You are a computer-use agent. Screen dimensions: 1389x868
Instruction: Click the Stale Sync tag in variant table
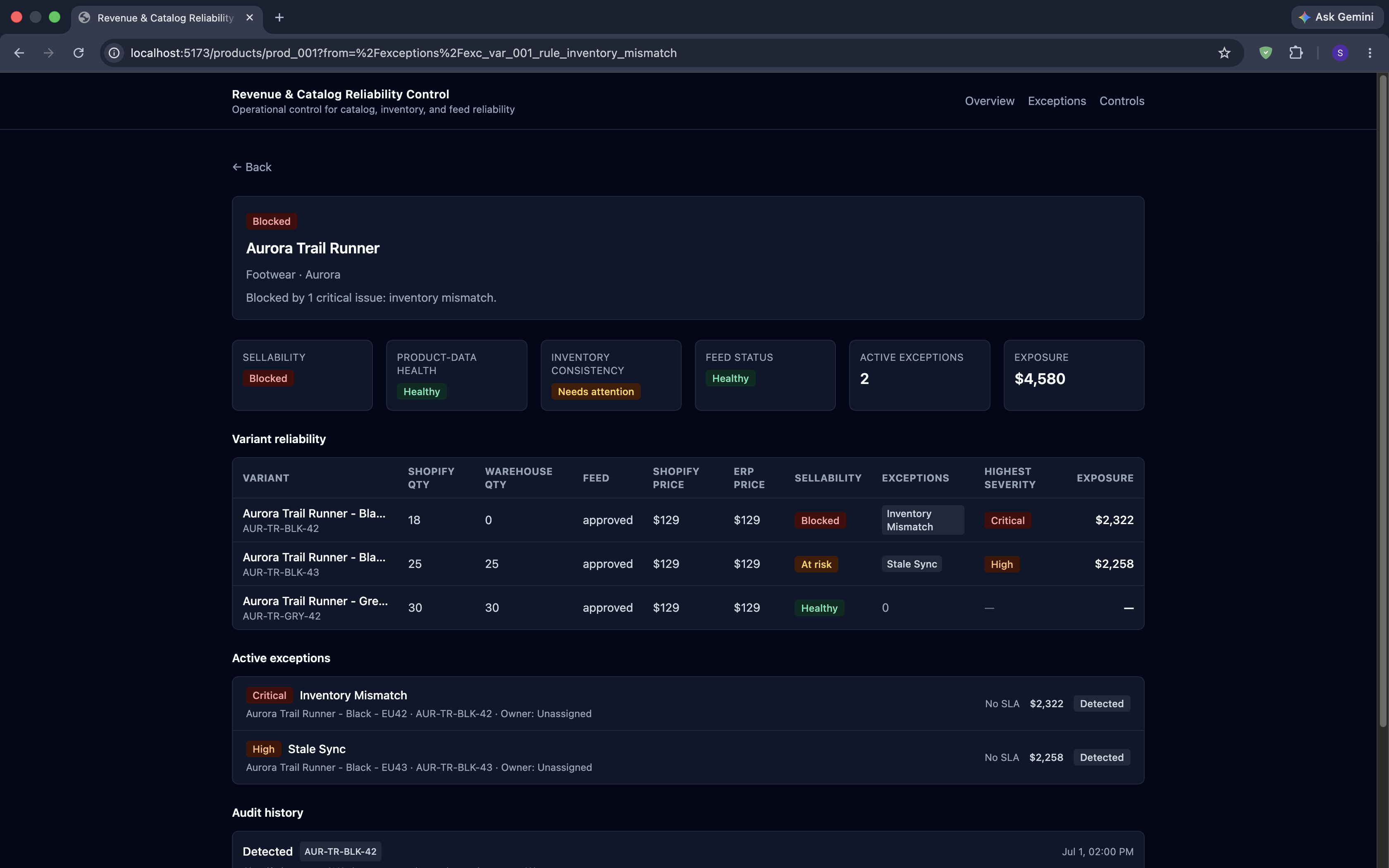pyautogui.click(x=912, y=564)
